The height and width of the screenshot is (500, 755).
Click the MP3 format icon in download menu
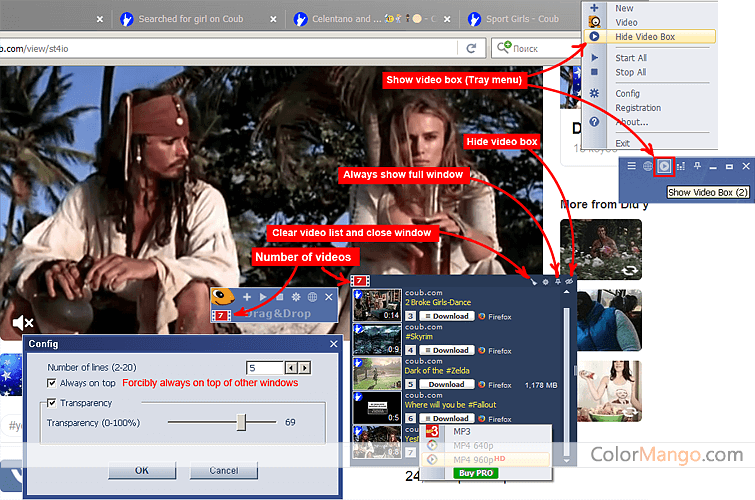click(432, 431)
